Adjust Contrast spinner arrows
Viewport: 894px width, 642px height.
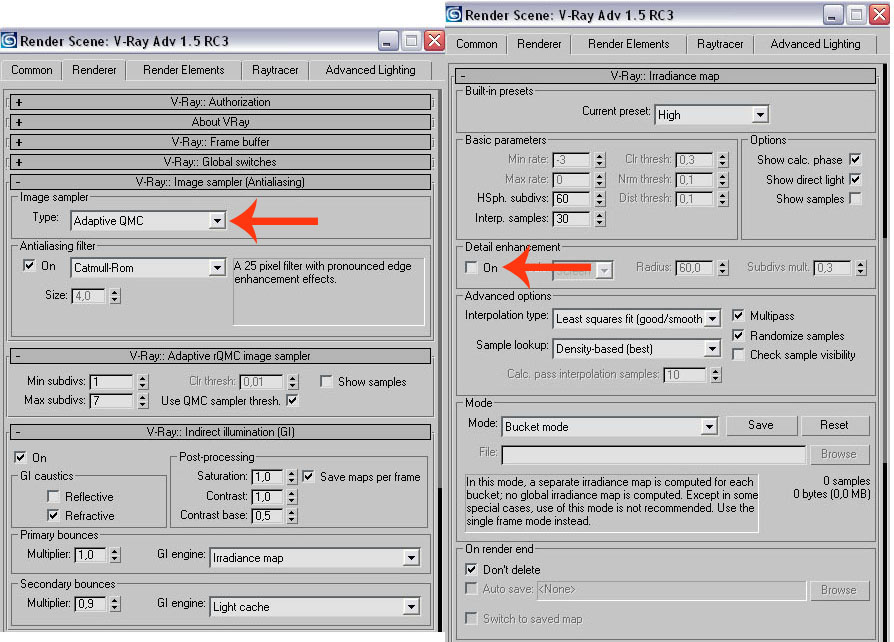pyautogui.click(x=292, y=497)
